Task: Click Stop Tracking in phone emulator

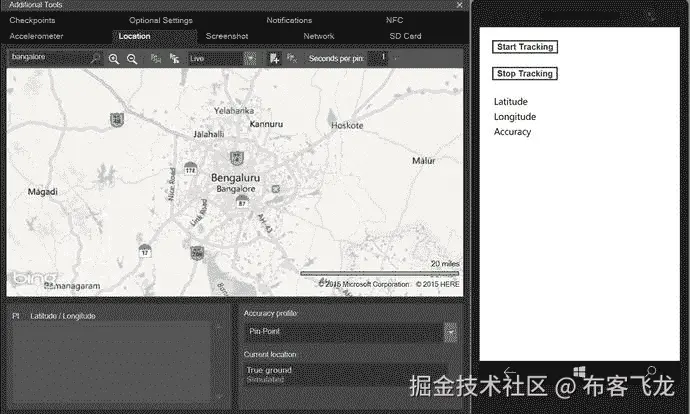Action: [x=525, y=73]
